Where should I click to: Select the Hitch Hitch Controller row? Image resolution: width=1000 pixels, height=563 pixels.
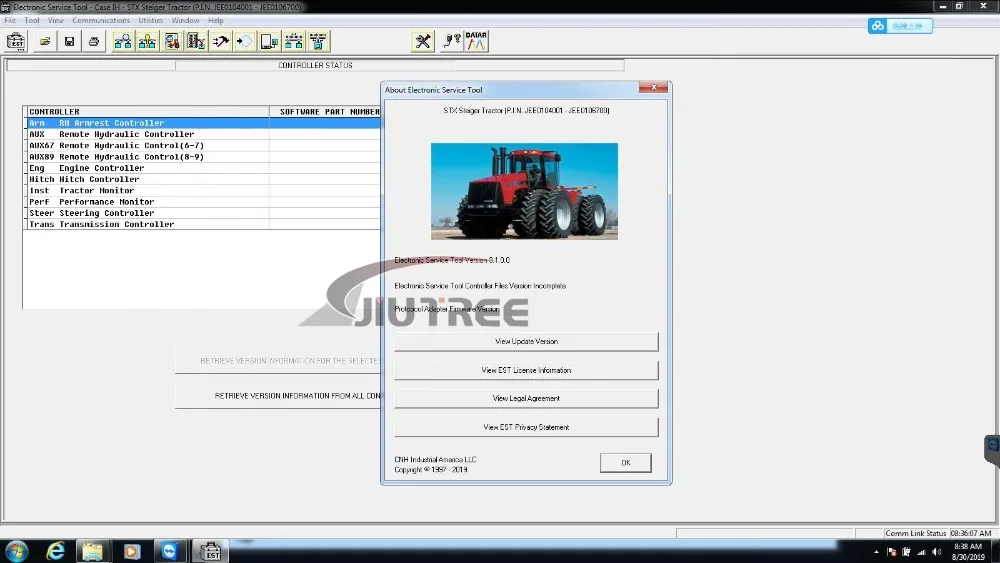[x=203, y=179]
